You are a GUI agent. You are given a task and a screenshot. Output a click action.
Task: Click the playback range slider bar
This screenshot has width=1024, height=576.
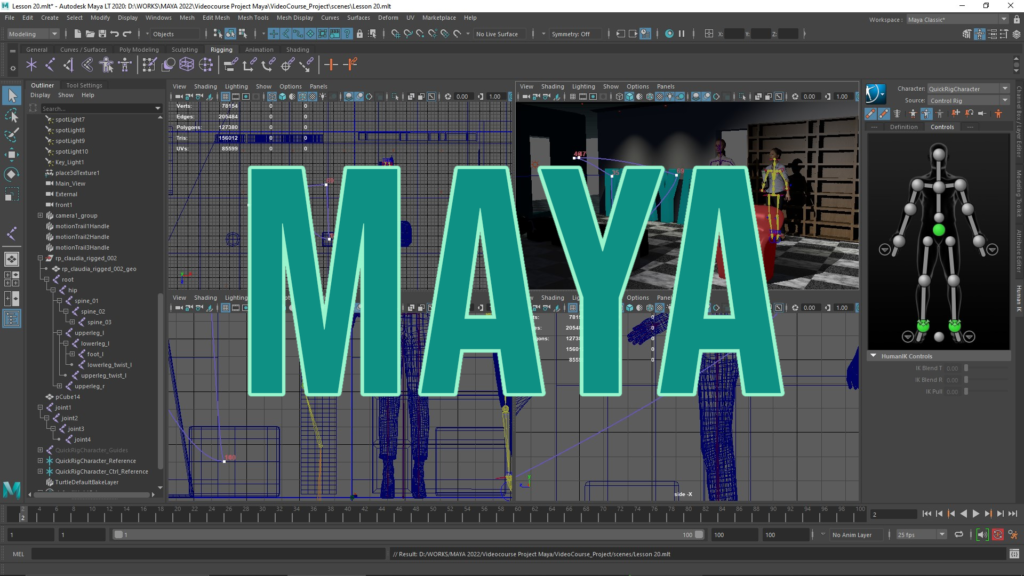[x=408, y=535]
